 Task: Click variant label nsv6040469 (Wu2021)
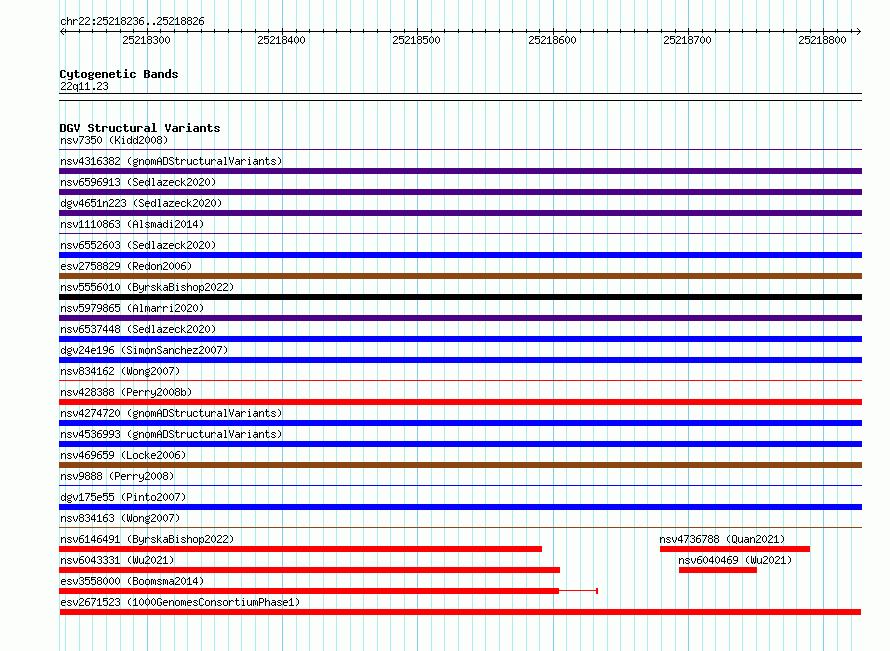[x=735, y=560]
